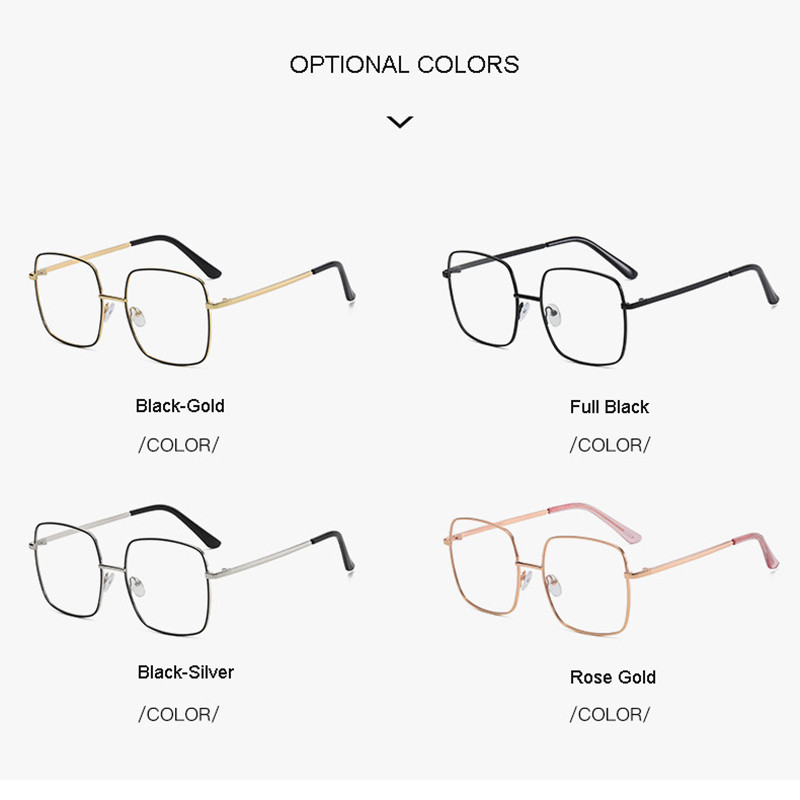Select the Rose Gold color label
The image size is (800, 800).
[x=613, y=677]
